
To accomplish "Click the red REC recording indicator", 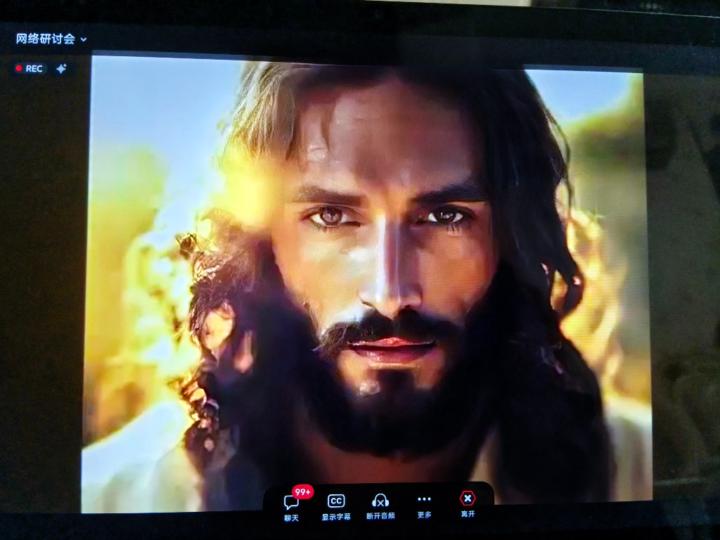I will click(x=29, y=69).
